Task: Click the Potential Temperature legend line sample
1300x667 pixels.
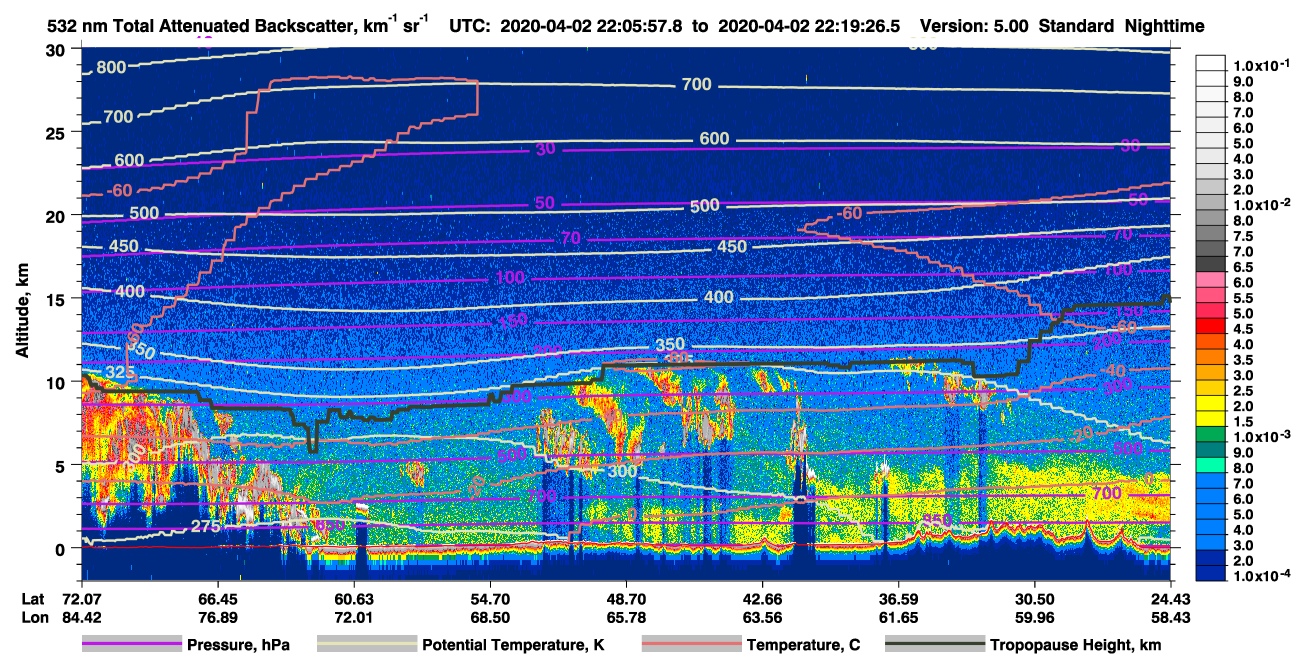Action: coord(366,645)
